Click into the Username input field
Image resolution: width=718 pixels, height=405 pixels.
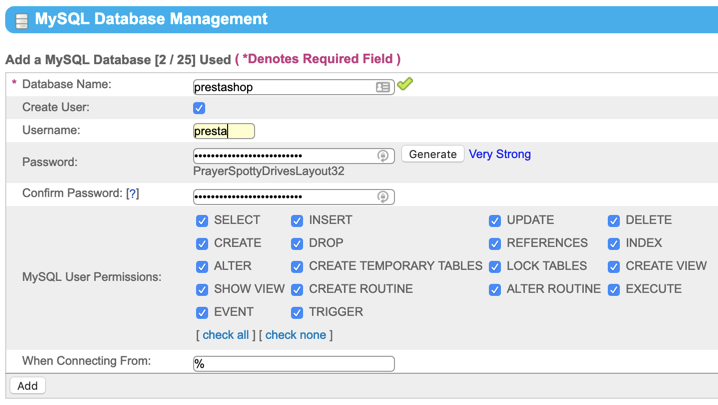pos(224,131)
